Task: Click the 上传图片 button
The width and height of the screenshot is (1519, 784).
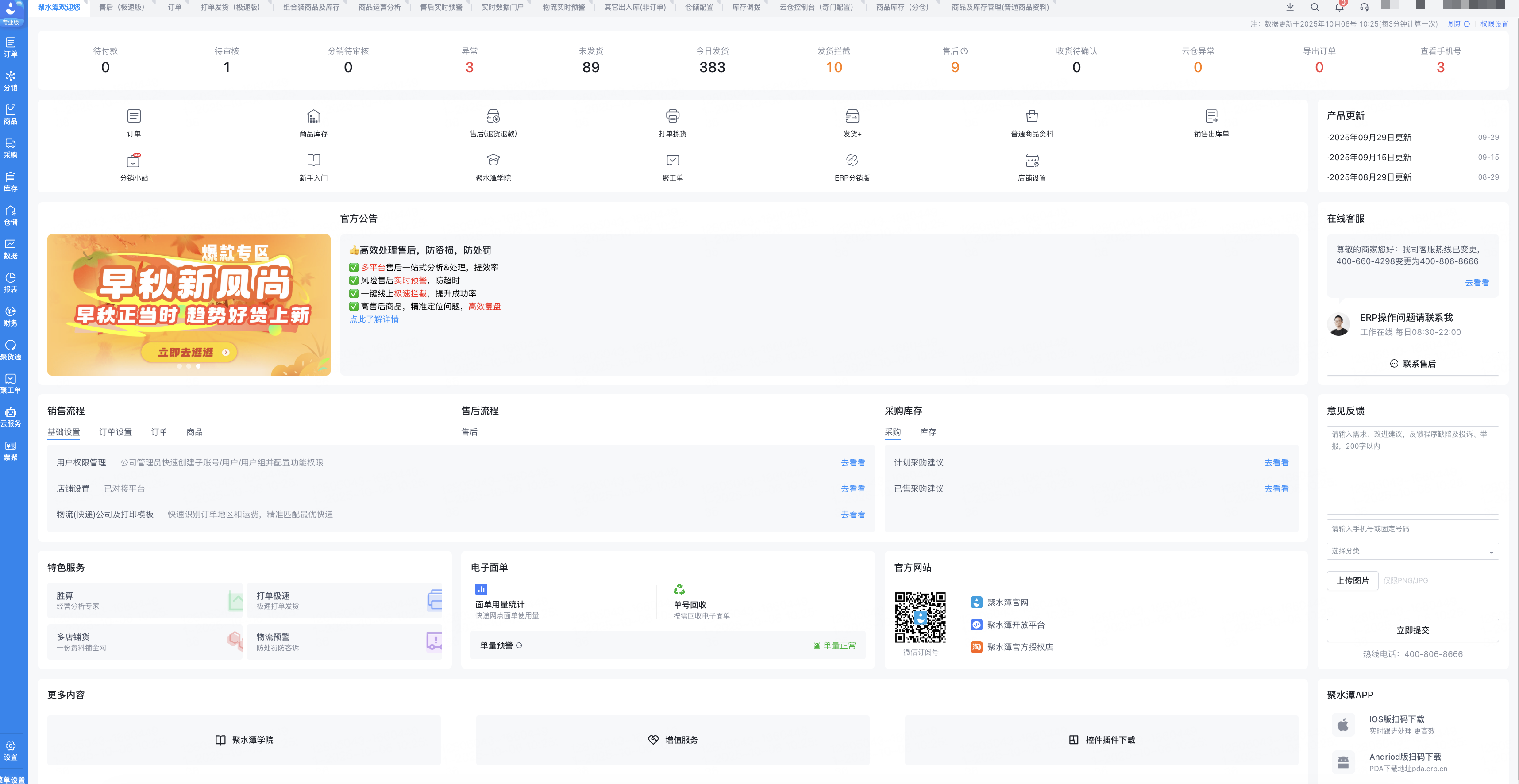Action: click(x=1352, y=580)
